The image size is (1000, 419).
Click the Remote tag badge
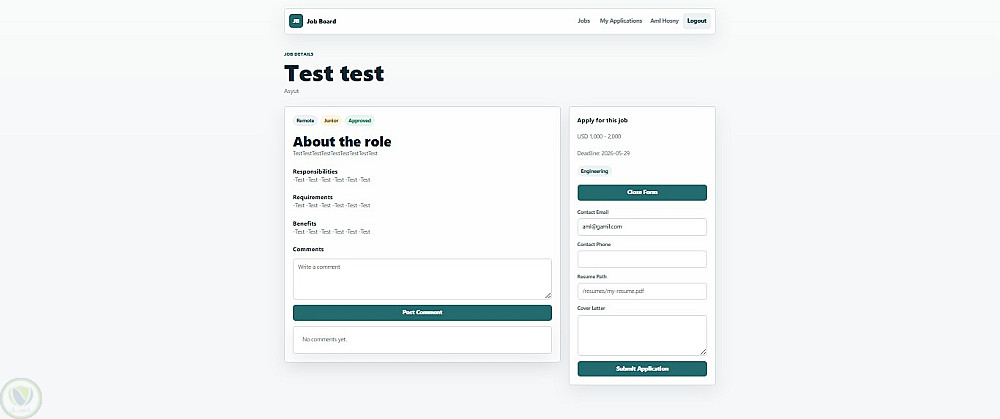[x=305, y=121]
